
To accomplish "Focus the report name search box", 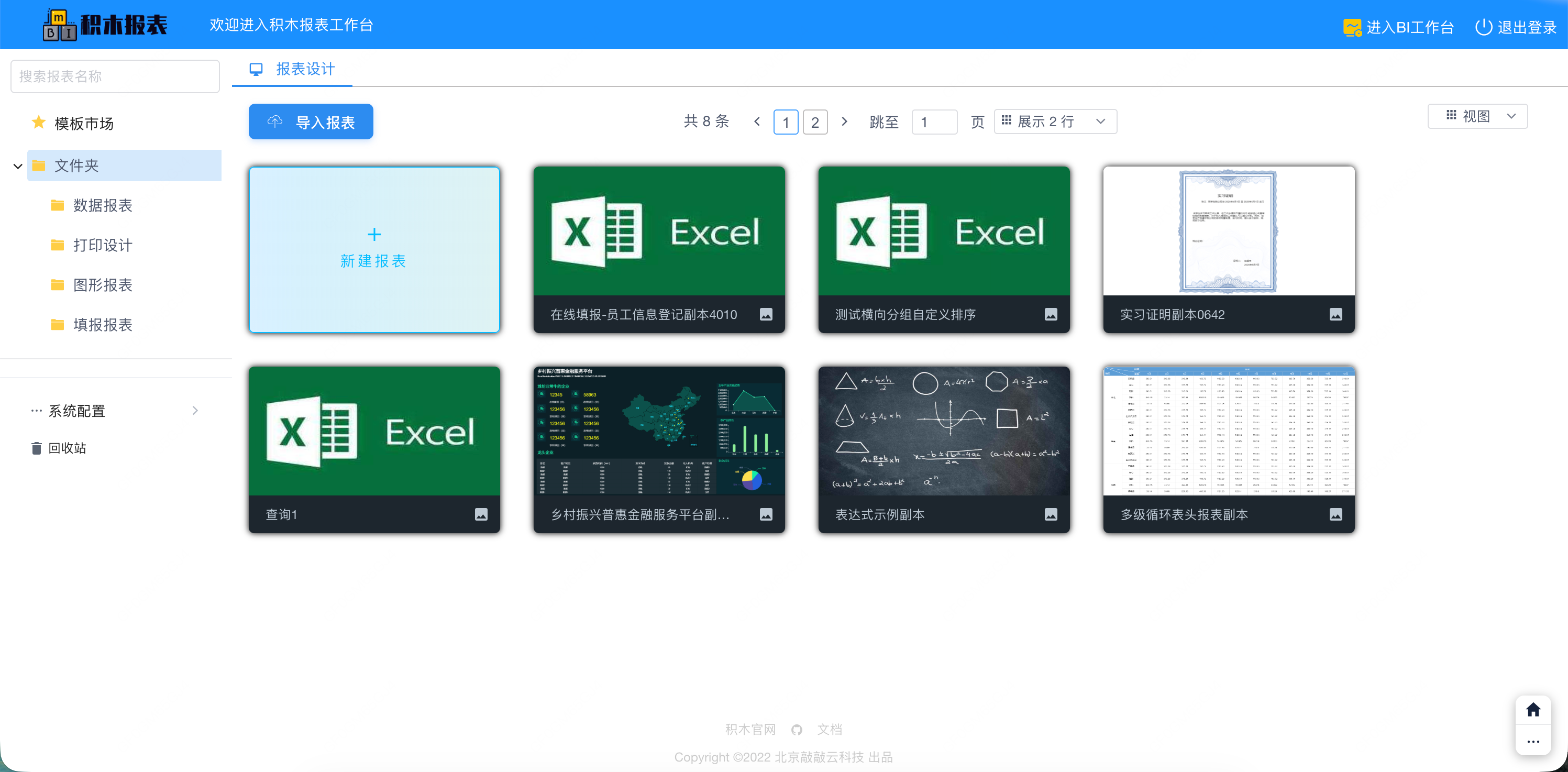I will (x=115, y=76).
